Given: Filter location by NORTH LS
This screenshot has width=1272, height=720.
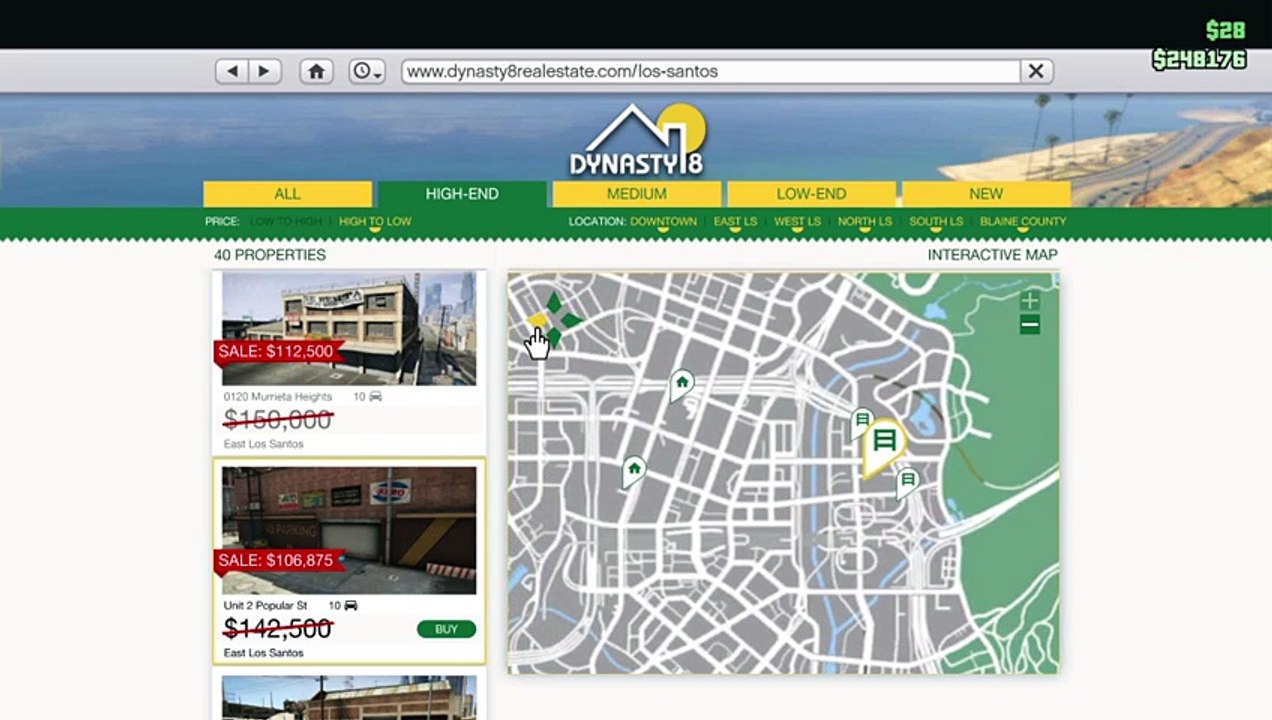Looking at the screenshot, I should pyautogui.click(x=865, y=222).
